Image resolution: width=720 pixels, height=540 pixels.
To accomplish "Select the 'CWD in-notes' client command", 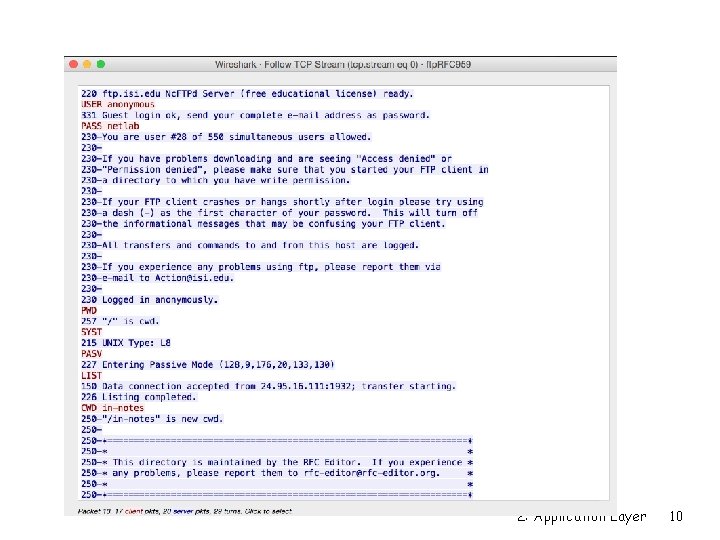I will pos(112,408).
